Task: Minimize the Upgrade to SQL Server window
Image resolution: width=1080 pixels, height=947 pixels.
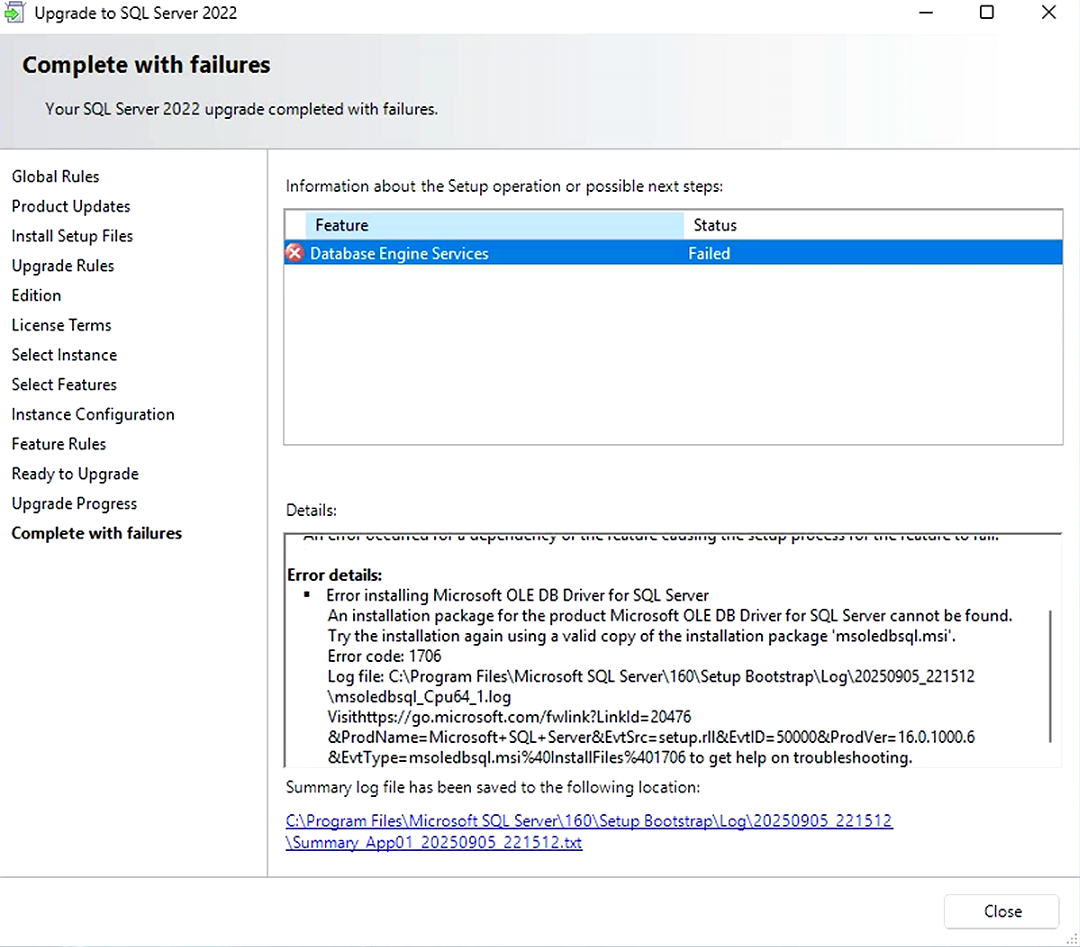Action: [924, 13]
